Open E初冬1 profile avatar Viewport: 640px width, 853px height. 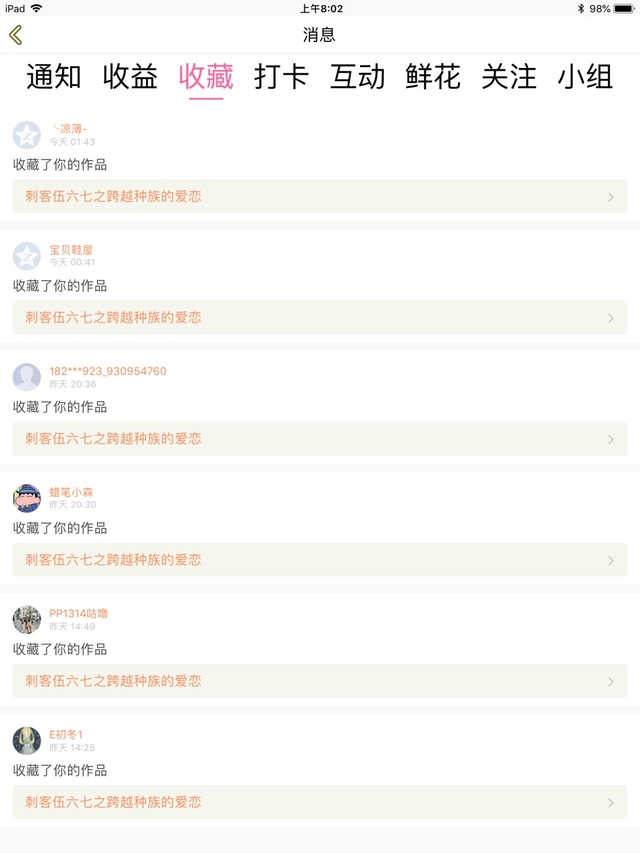tap(27, 741)
